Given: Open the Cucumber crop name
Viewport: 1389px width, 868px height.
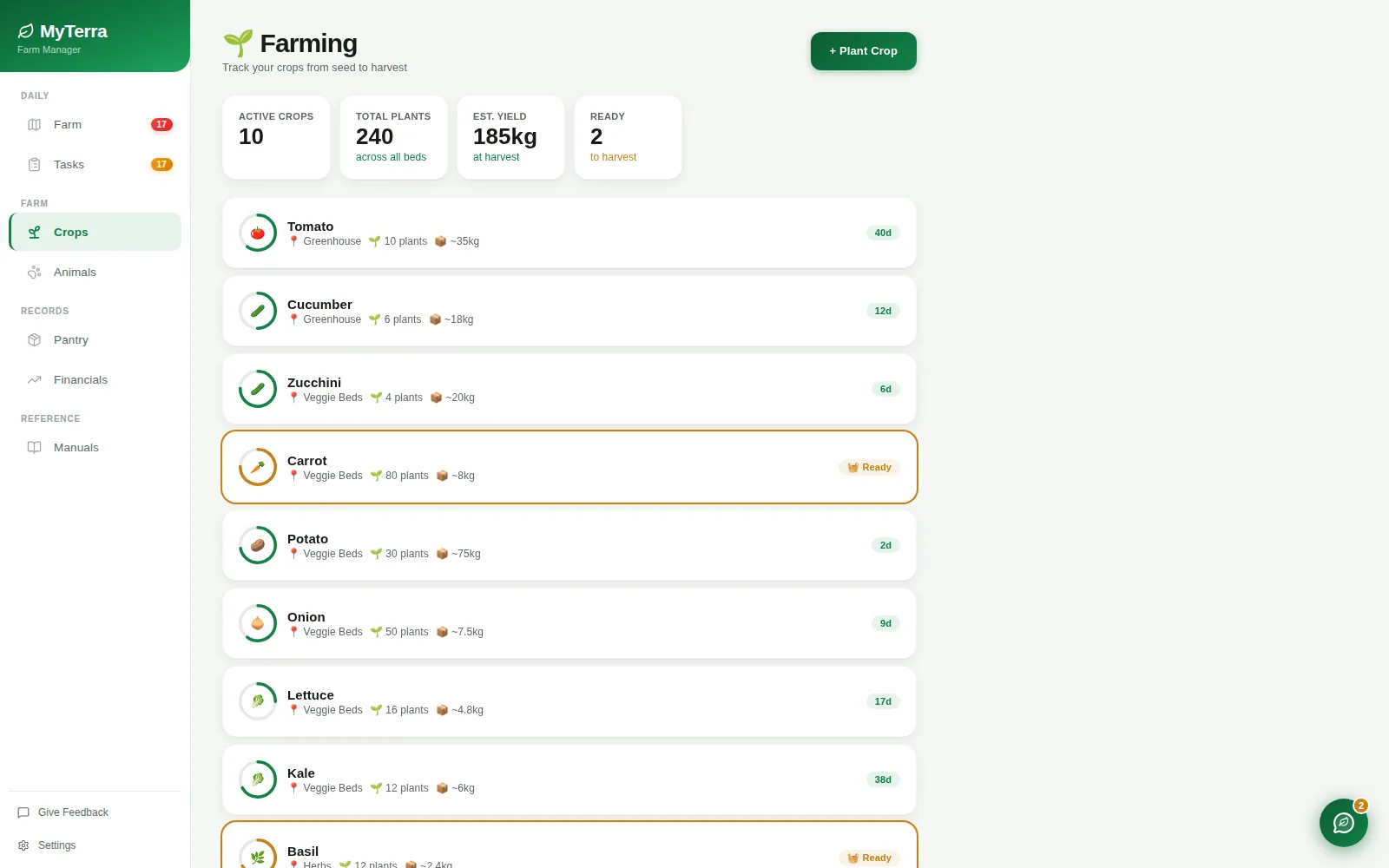Looking at the screenshot, I should [319, 305].
